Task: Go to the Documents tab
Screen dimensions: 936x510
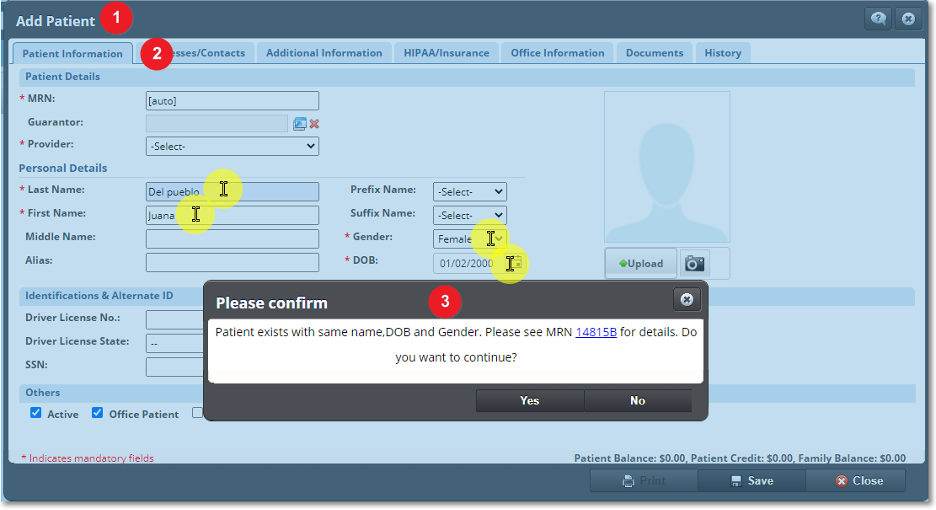Action: [654, 53]
